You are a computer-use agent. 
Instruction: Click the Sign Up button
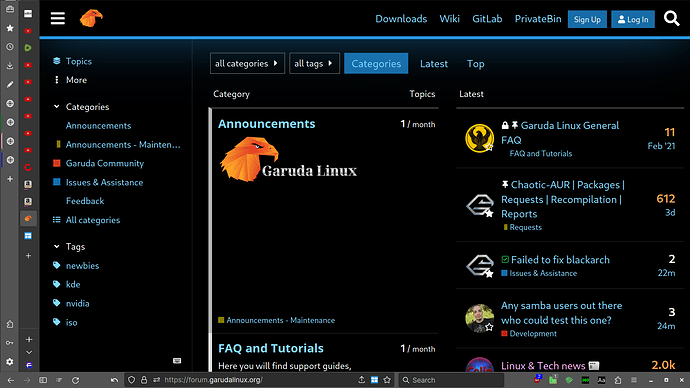[x=587, y=19]
